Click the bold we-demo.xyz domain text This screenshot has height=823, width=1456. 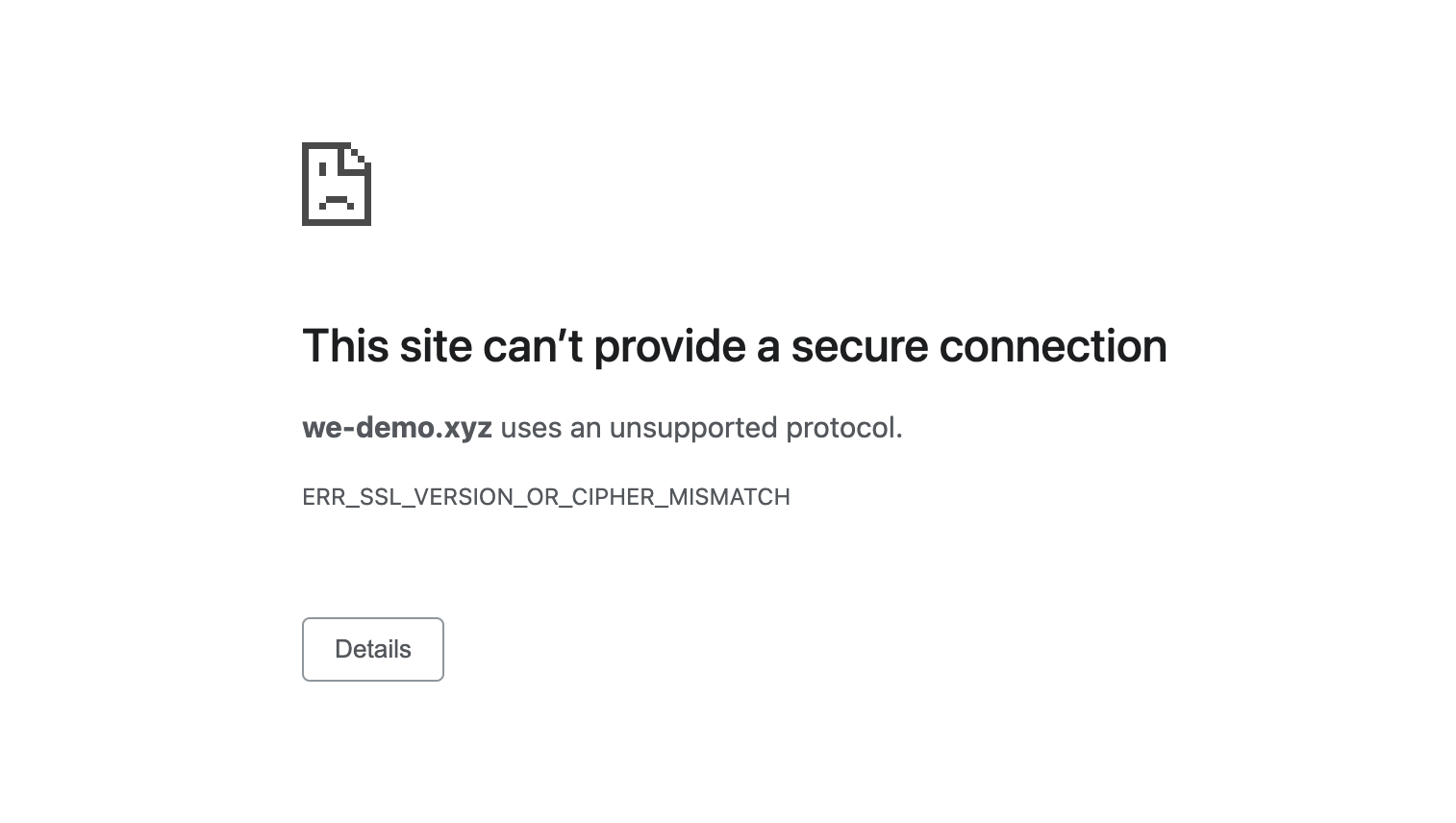tap(396, 428)
